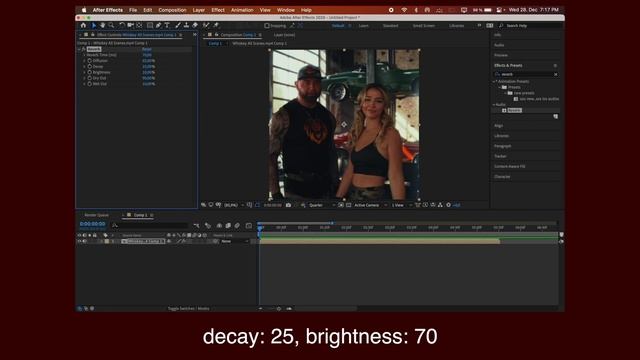Select the Clone Stamp tool
The image size is (640, 360).
pyautogui.click(x=186, y=25)
